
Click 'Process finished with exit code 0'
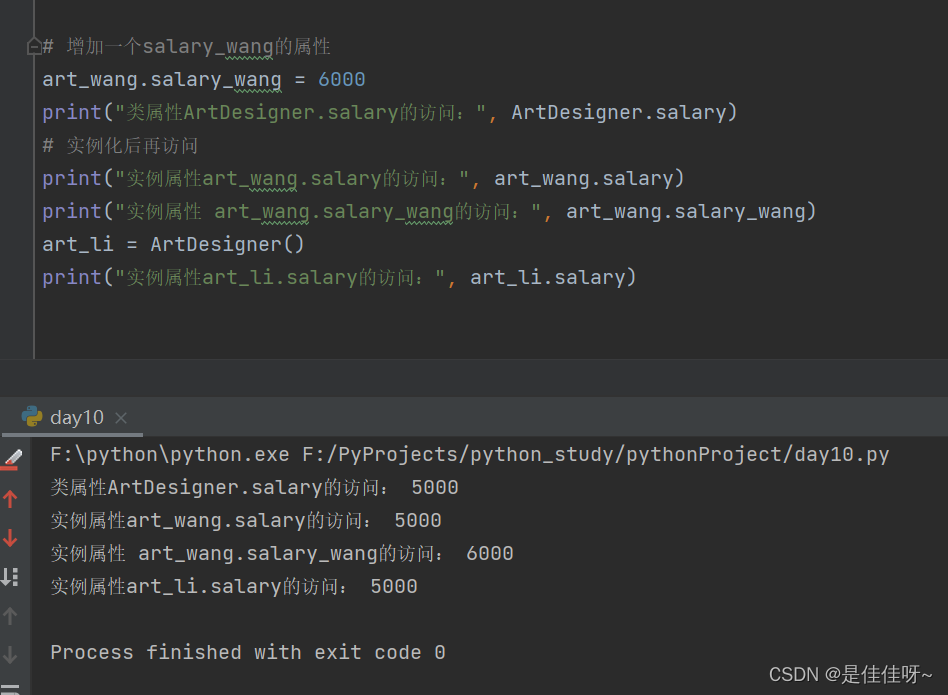pyautogui.click(x=248, y=653)
